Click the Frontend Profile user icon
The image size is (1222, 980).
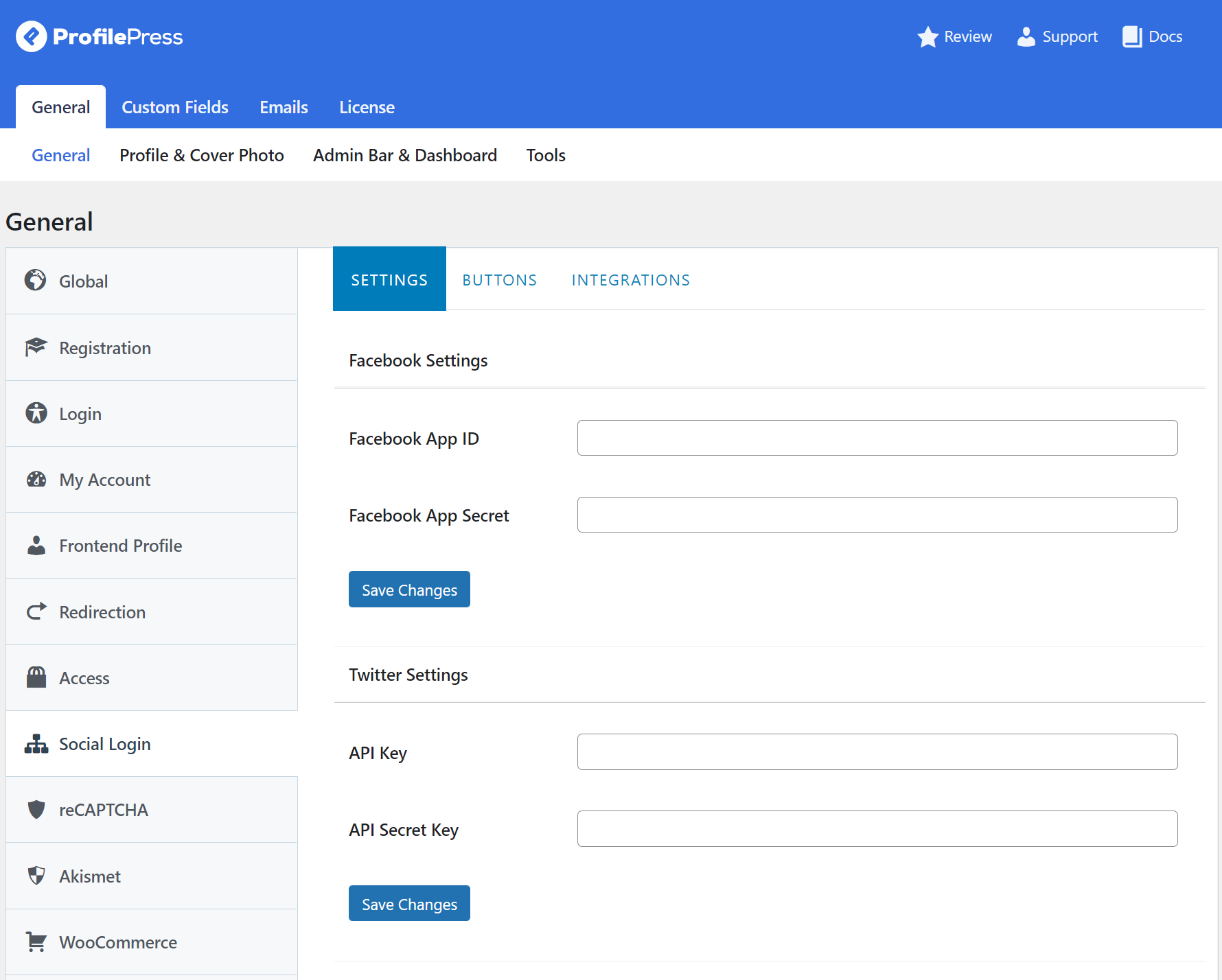(36, 545)
